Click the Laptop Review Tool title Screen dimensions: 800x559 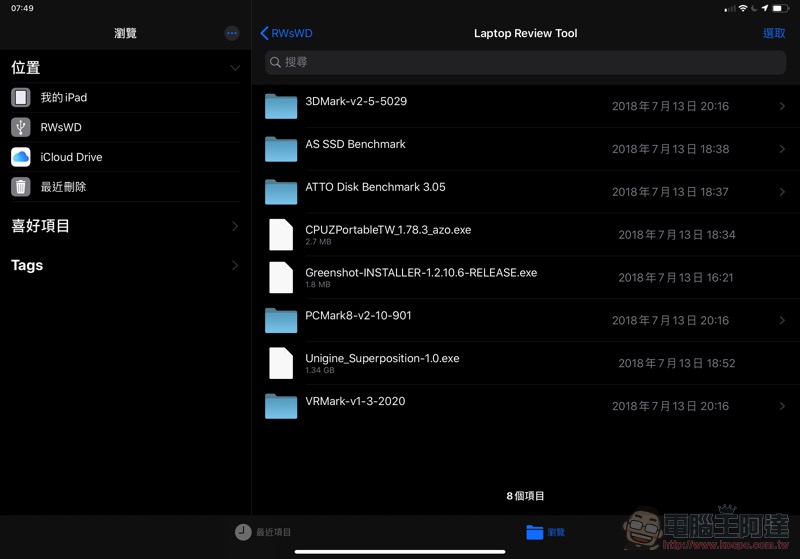click(x=526, y=33)
